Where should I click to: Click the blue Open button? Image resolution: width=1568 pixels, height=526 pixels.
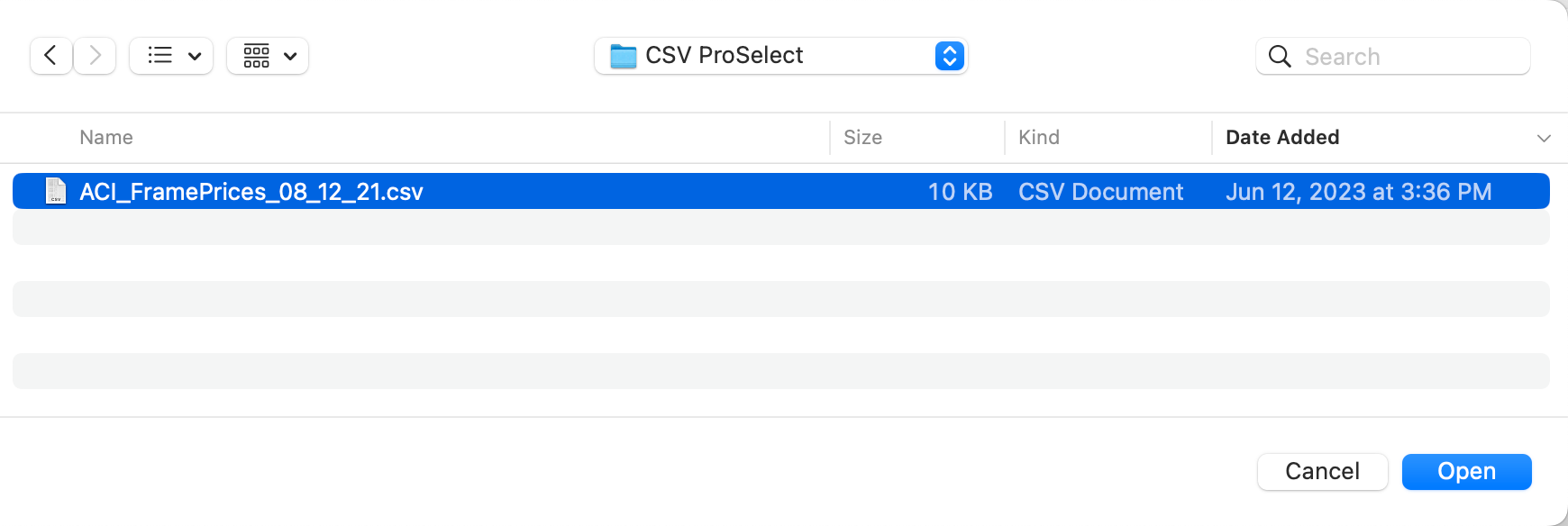tap(1466, 472)
